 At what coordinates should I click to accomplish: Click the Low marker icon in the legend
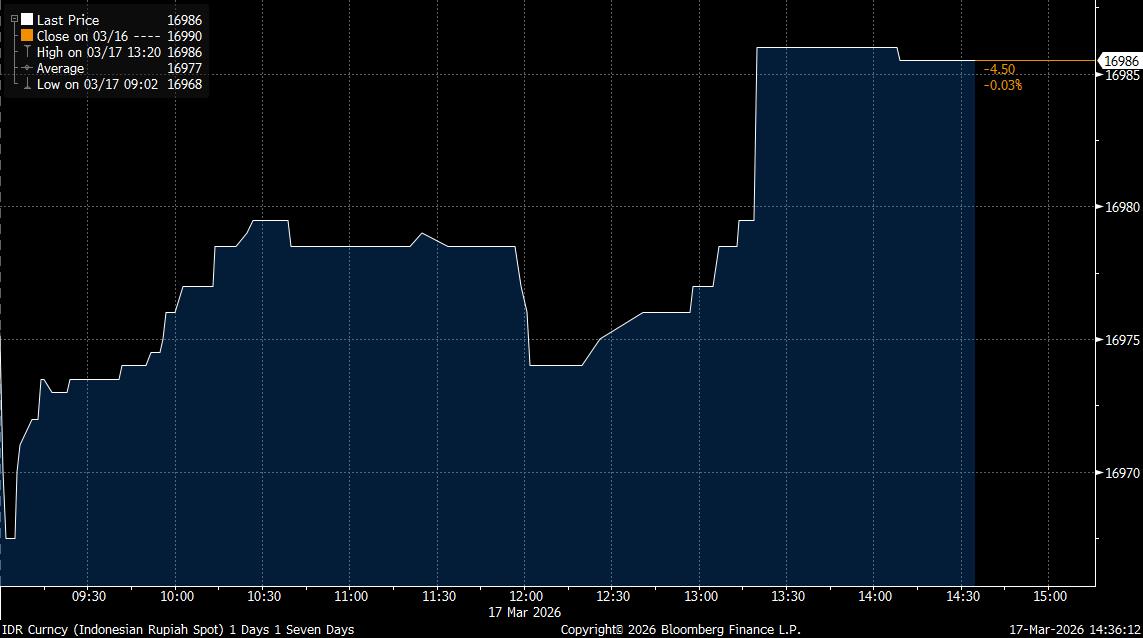(x=27, y=85)
